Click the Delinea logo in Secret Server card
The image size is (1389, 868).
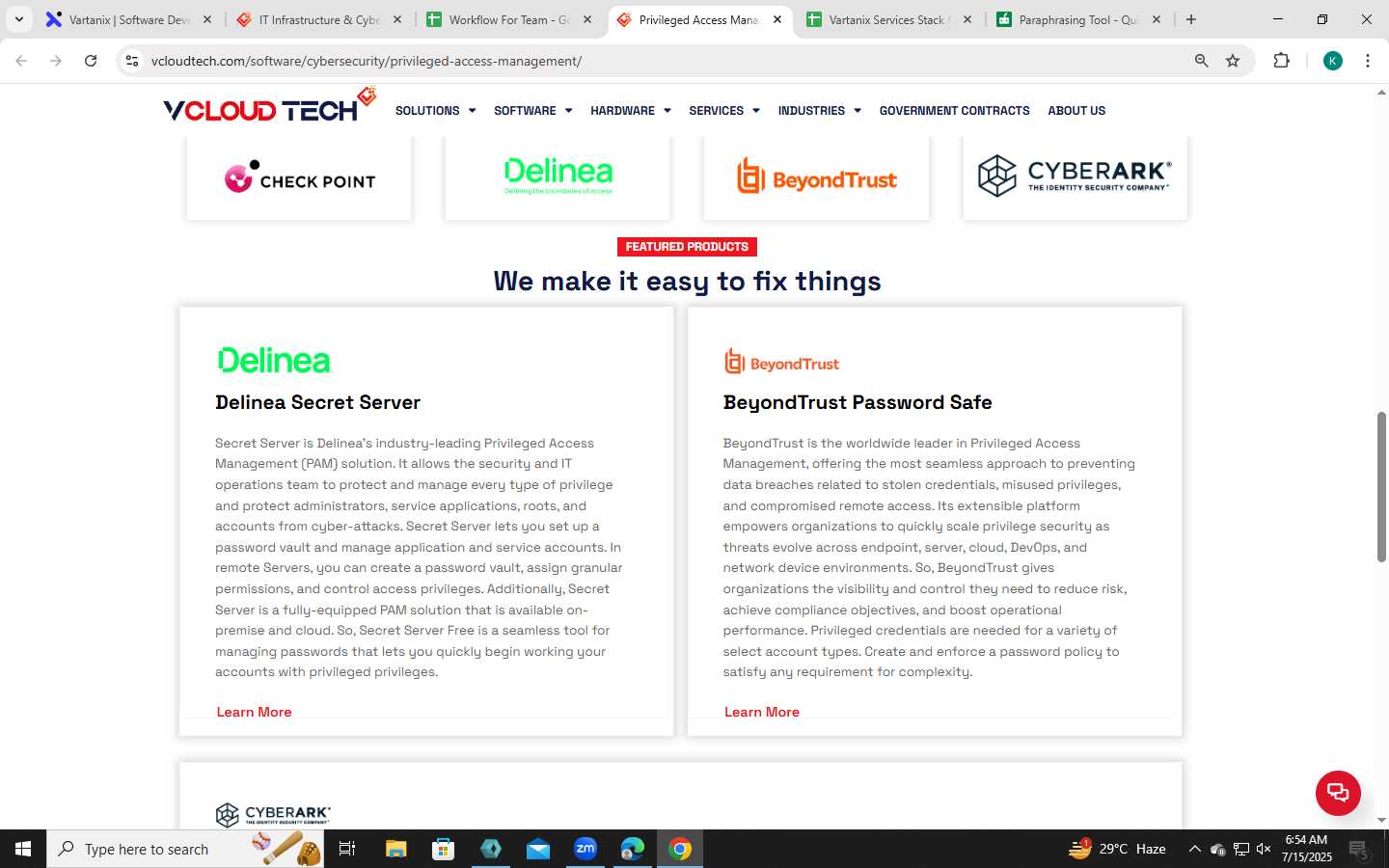point(274,360)
